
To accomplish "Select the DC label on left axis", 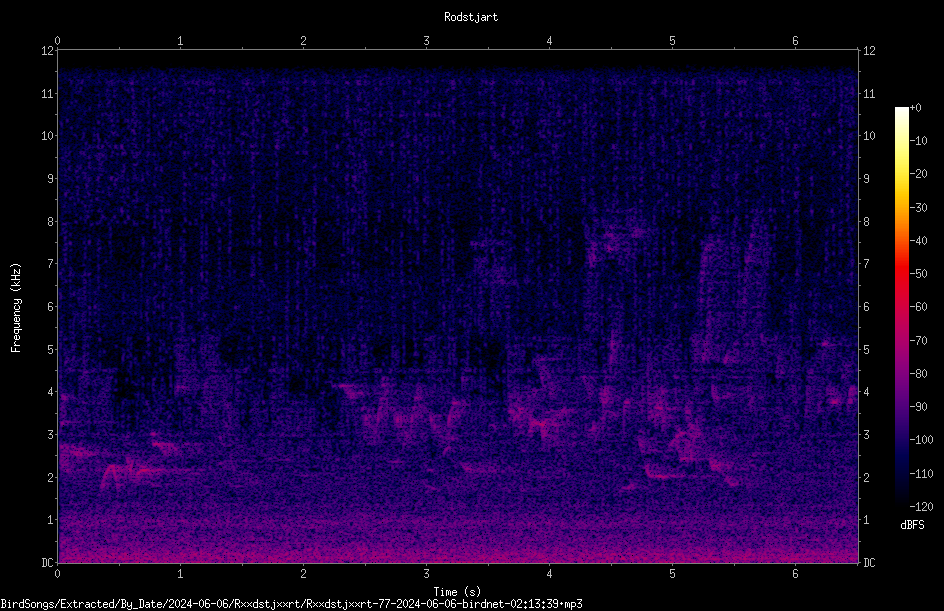I will pyautogui.click(x=47, y=563).
